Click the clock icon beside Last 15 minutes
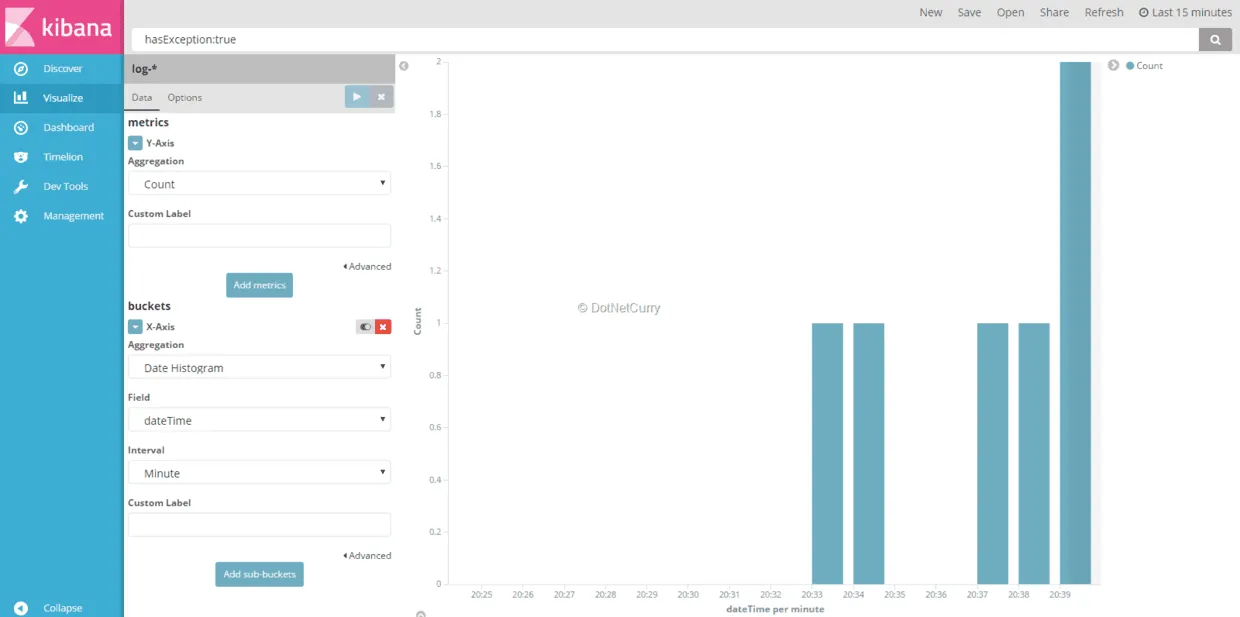1240x617 pixels. tap(1144, 13)
